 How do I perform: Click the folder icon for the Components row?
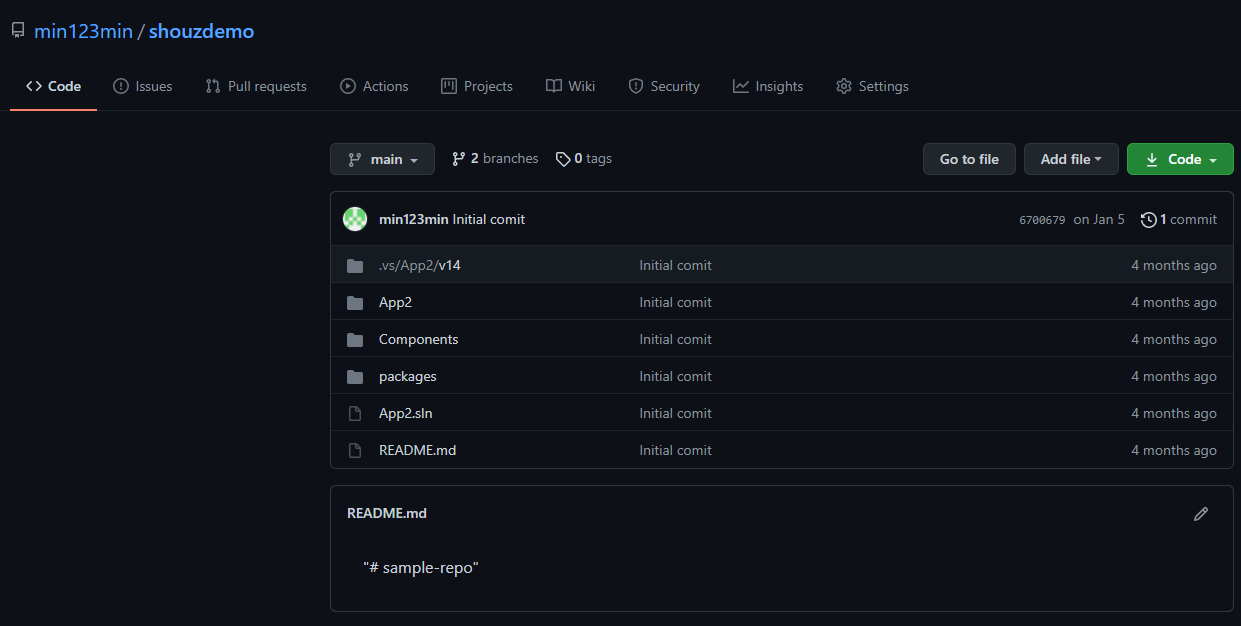coord(355,340)
